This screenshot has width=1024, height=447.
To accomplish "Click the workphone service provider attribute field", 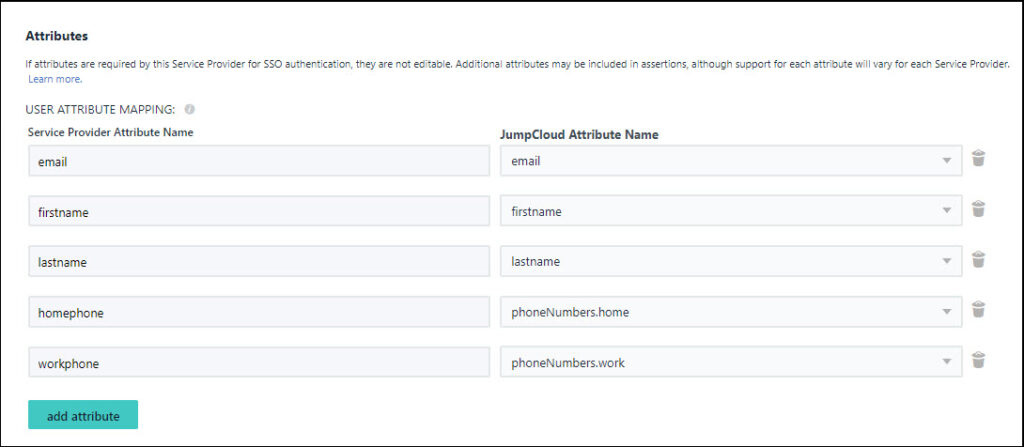I will coord(259,362).
